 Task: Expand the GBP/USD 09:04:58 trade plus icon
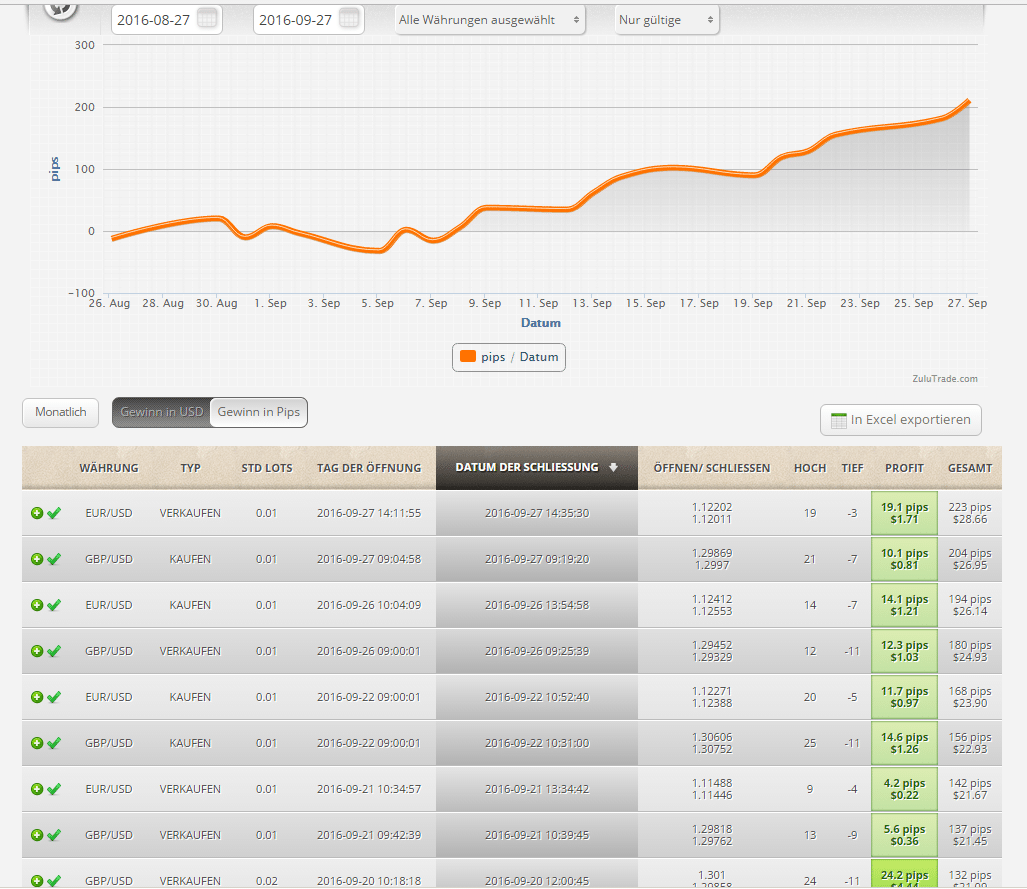point(37,559)
